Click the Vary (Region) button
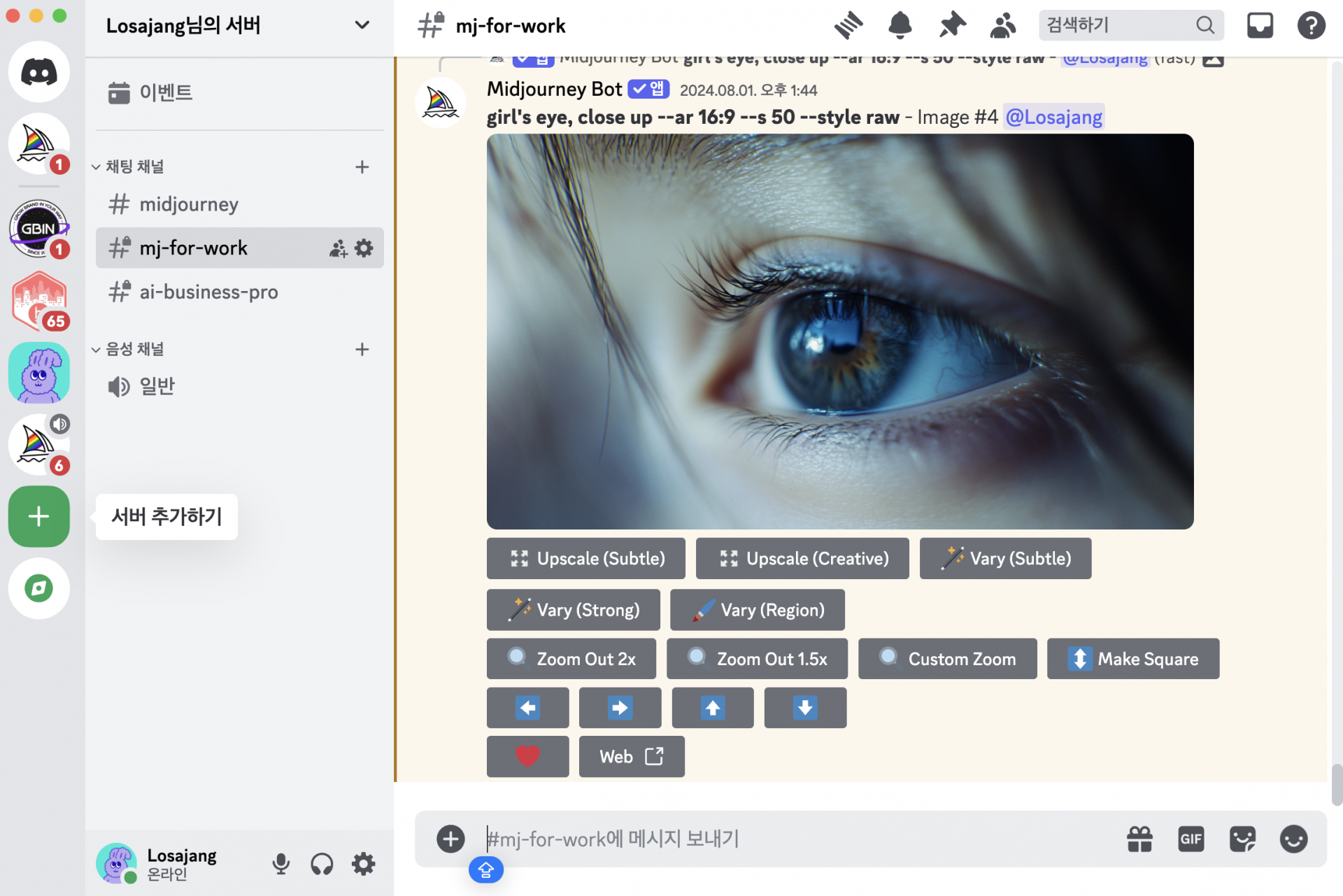 [757, 610]
